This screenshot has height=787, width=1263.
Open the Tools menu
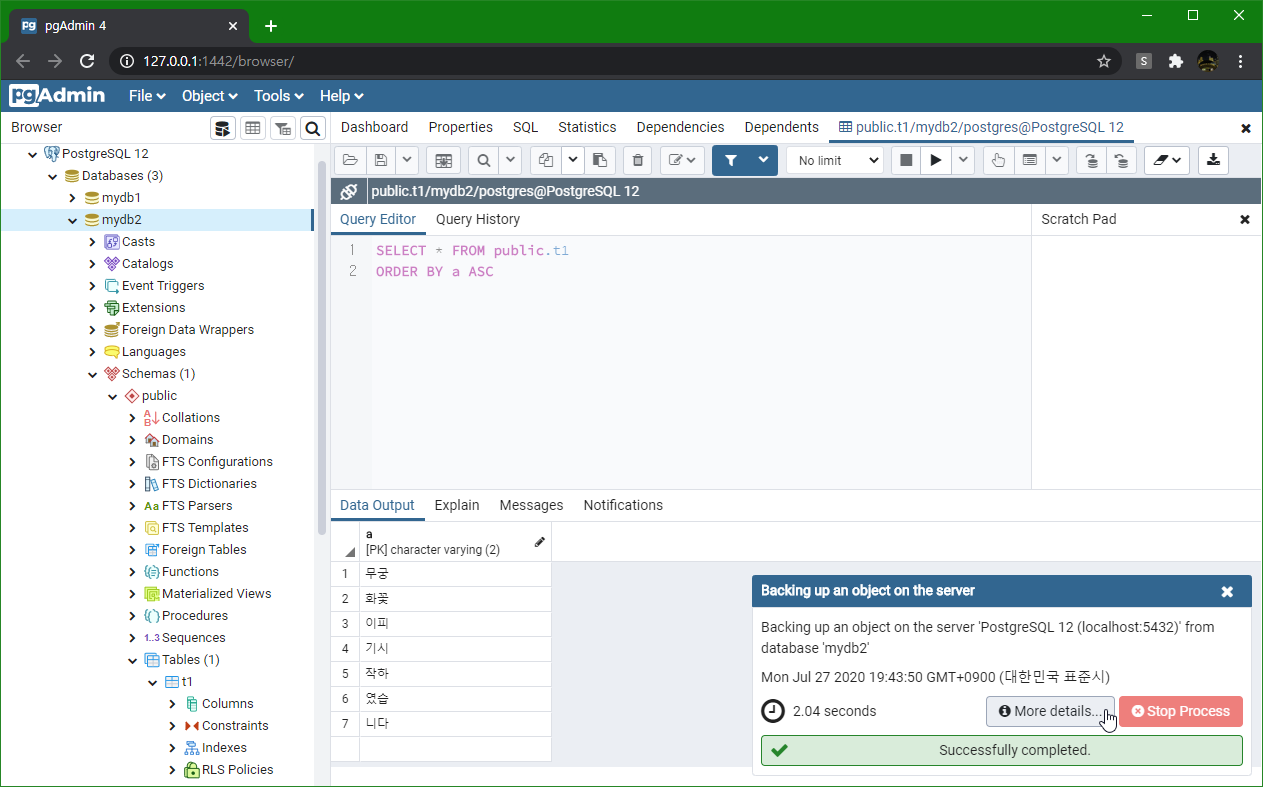point(279,96)
